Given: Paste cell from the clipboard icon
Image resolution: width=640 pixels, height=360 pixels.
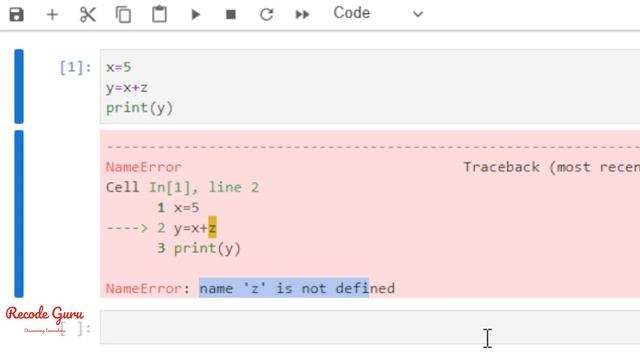Looking at the screenshot, I should tap(159, 14).
